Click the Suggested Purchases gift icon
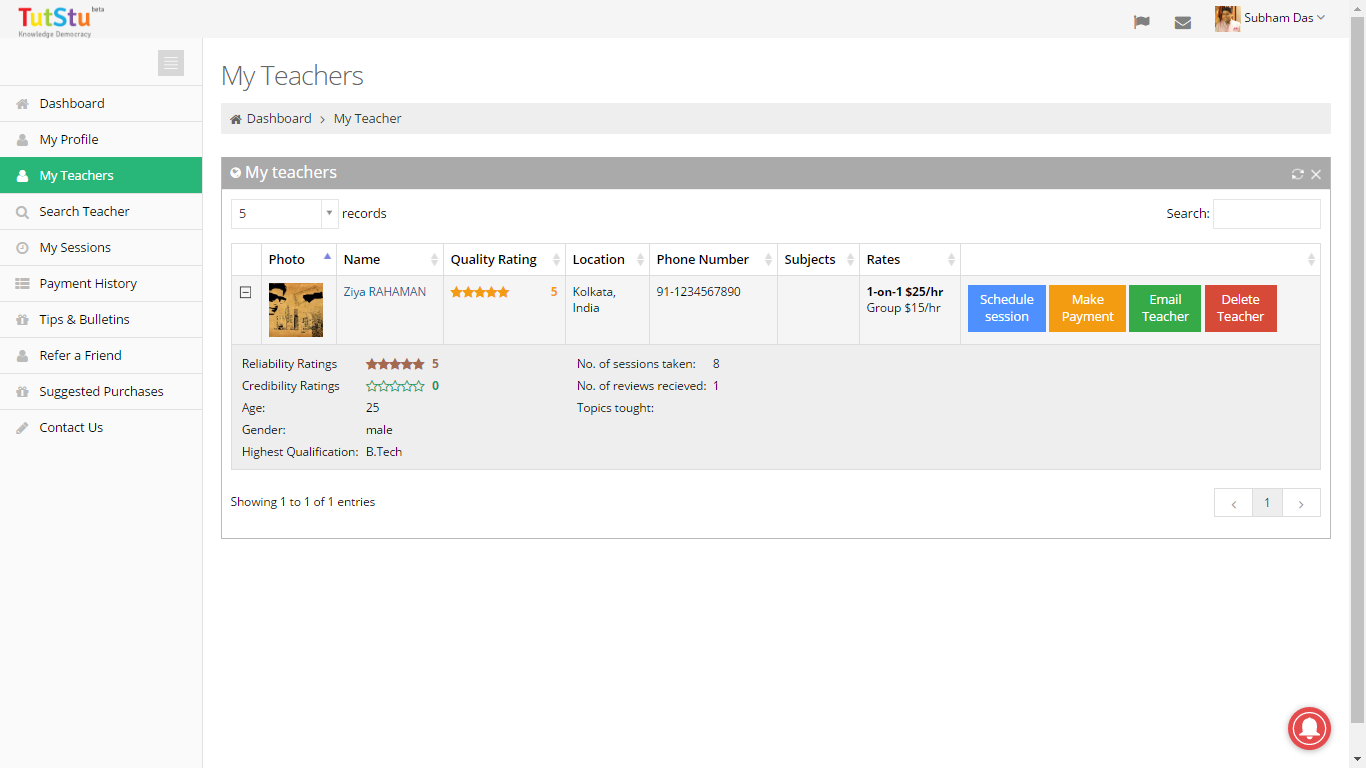The height and width of the screenshot is (768, 1366). pos(22,392)
